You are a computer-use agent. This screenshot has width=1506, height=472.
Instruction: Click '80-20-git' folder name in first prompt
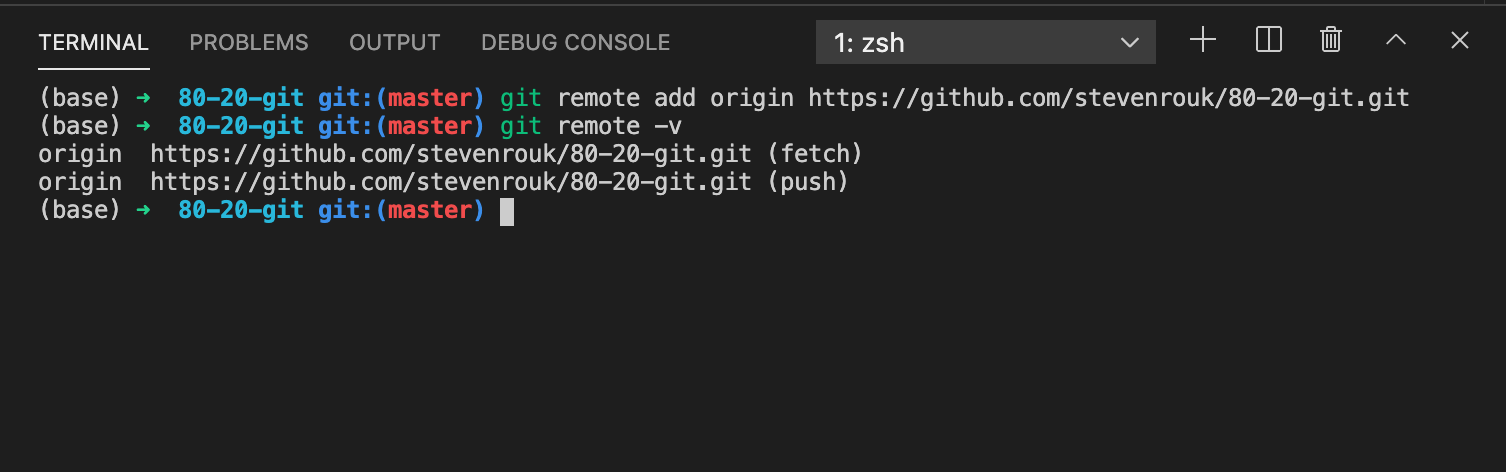click(241, 98)
